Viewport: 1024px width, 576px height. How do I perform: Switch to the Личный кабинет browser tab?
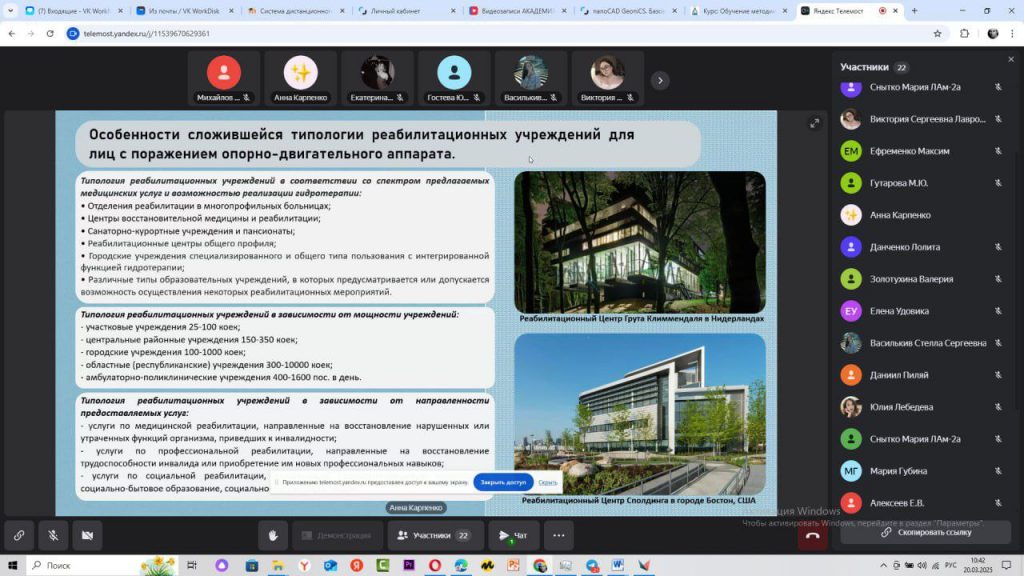click(x=406, y=11)
